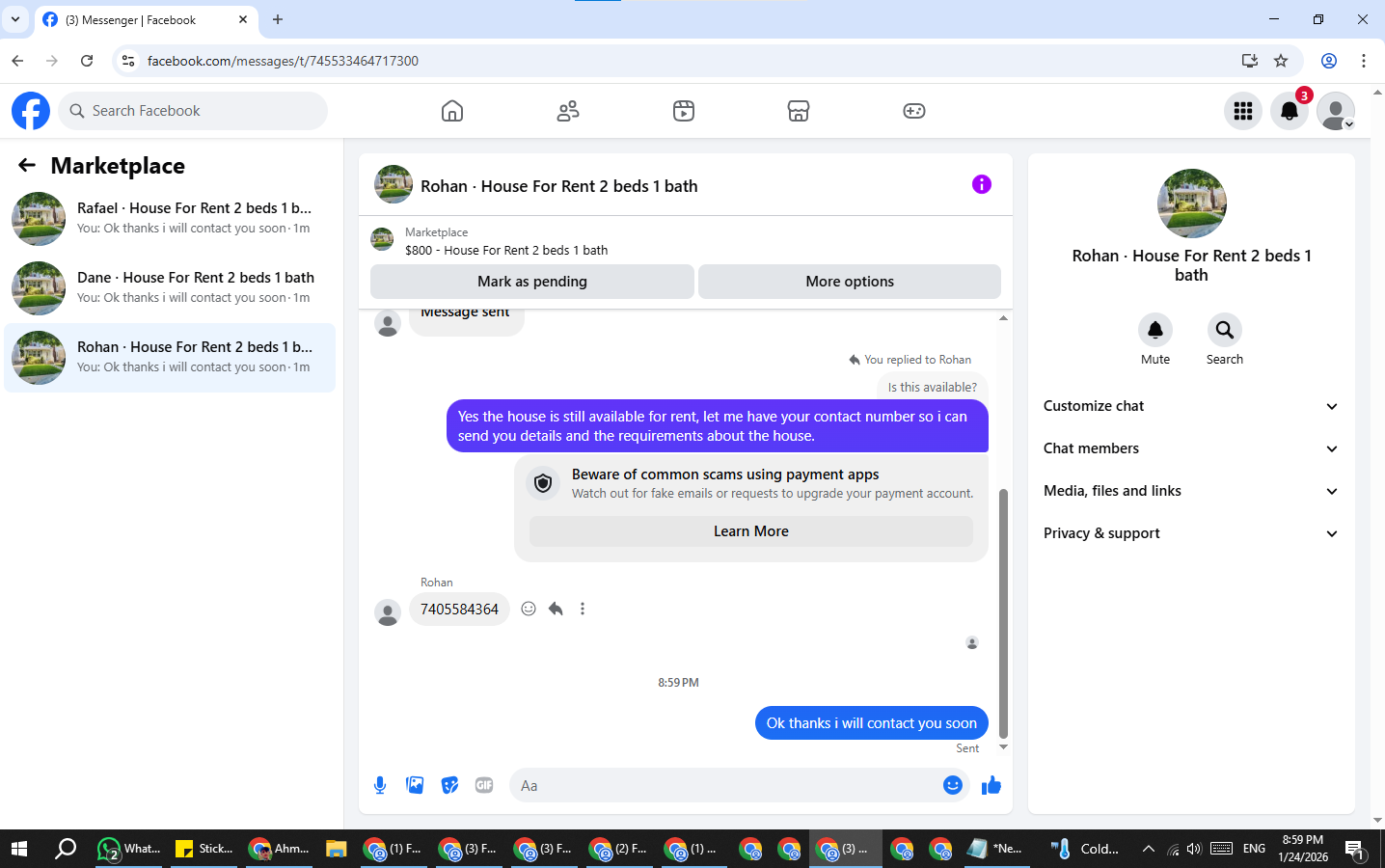
Task: Go back with the Marketplace arrow
Action: pos(27,166)
